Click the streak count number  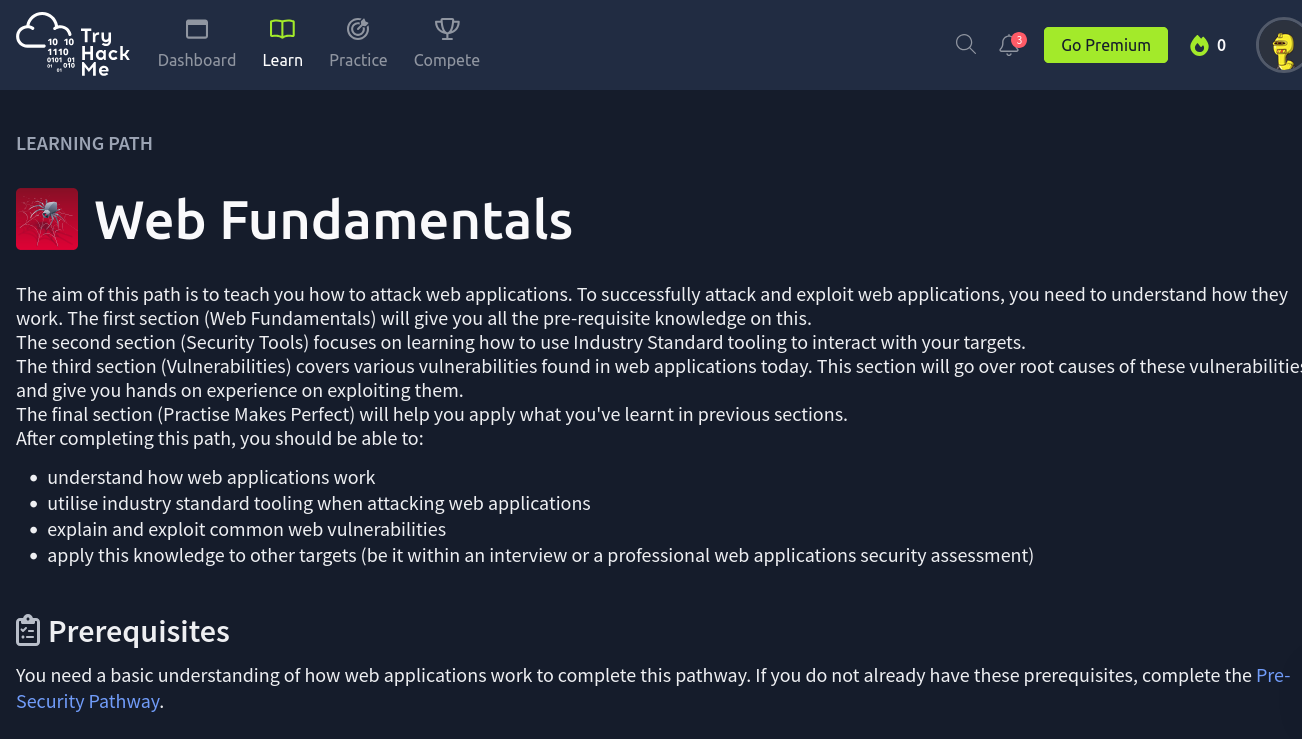coord(1221,45)
